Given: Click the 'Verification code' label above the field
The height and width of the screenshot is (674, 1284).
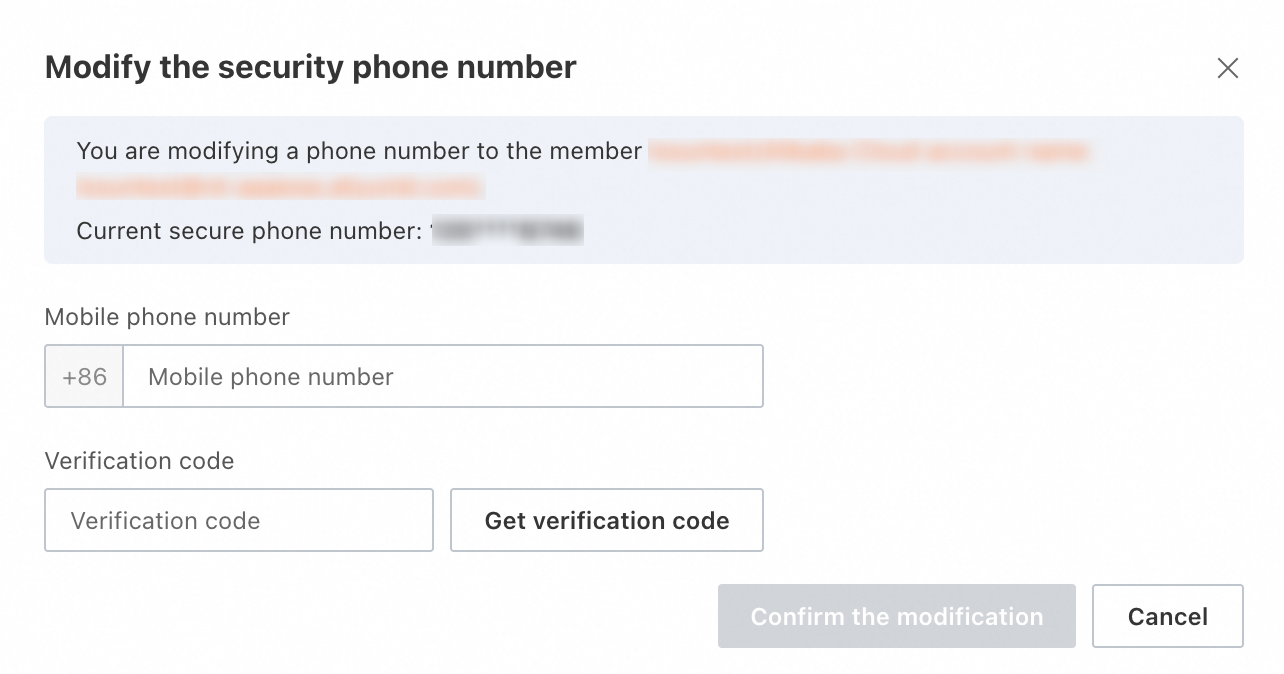Looking at the screenshot, I should [139, 461].
